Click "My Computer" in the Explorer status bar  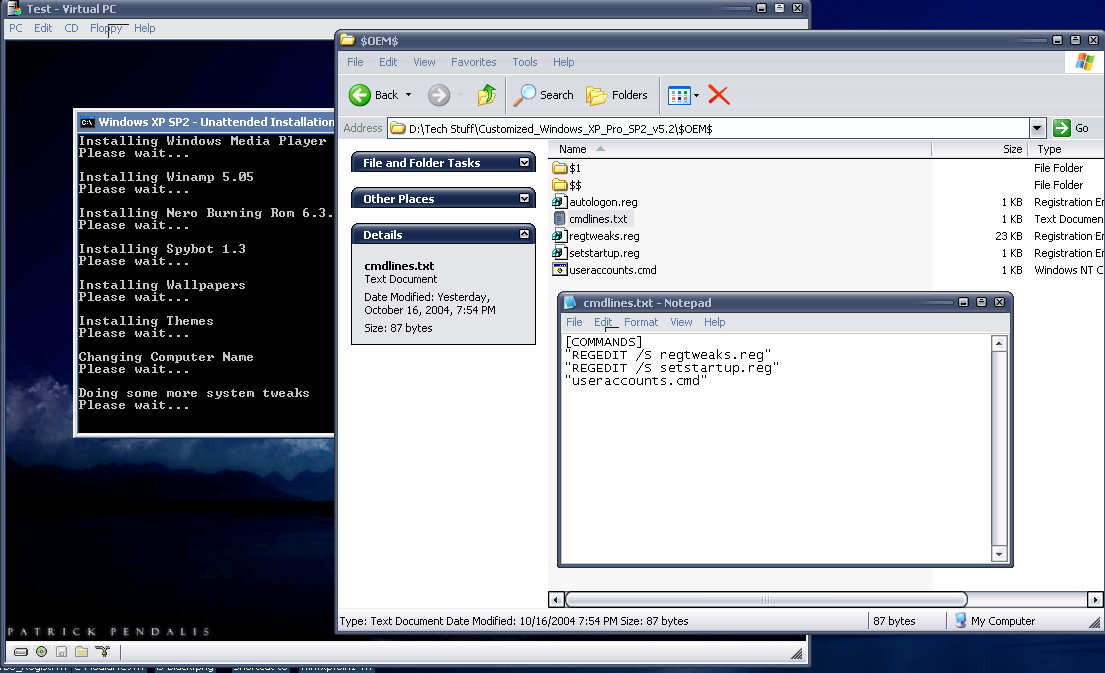click(1003, 621)
